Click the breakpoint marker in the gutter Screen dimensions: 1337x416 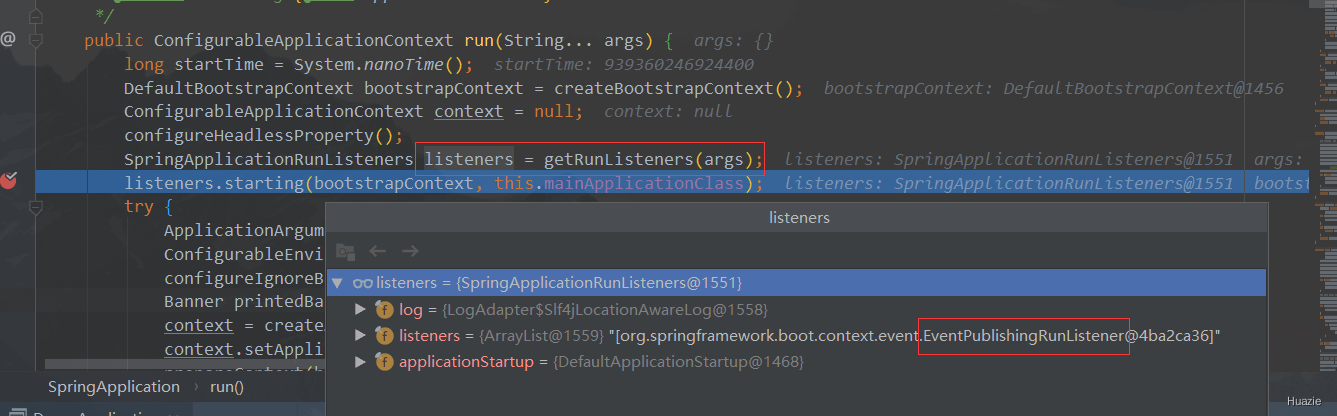10,182
